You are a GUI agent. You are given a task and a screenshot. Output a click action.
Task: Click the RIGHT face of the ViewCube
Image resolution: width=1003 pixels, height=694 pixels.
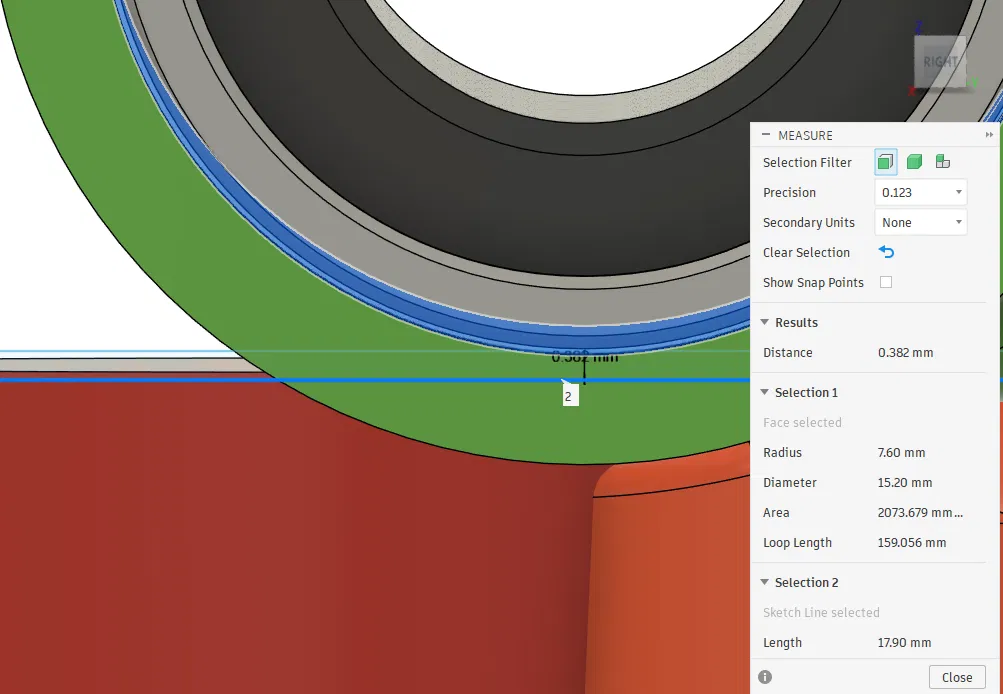tap(940, 62)
